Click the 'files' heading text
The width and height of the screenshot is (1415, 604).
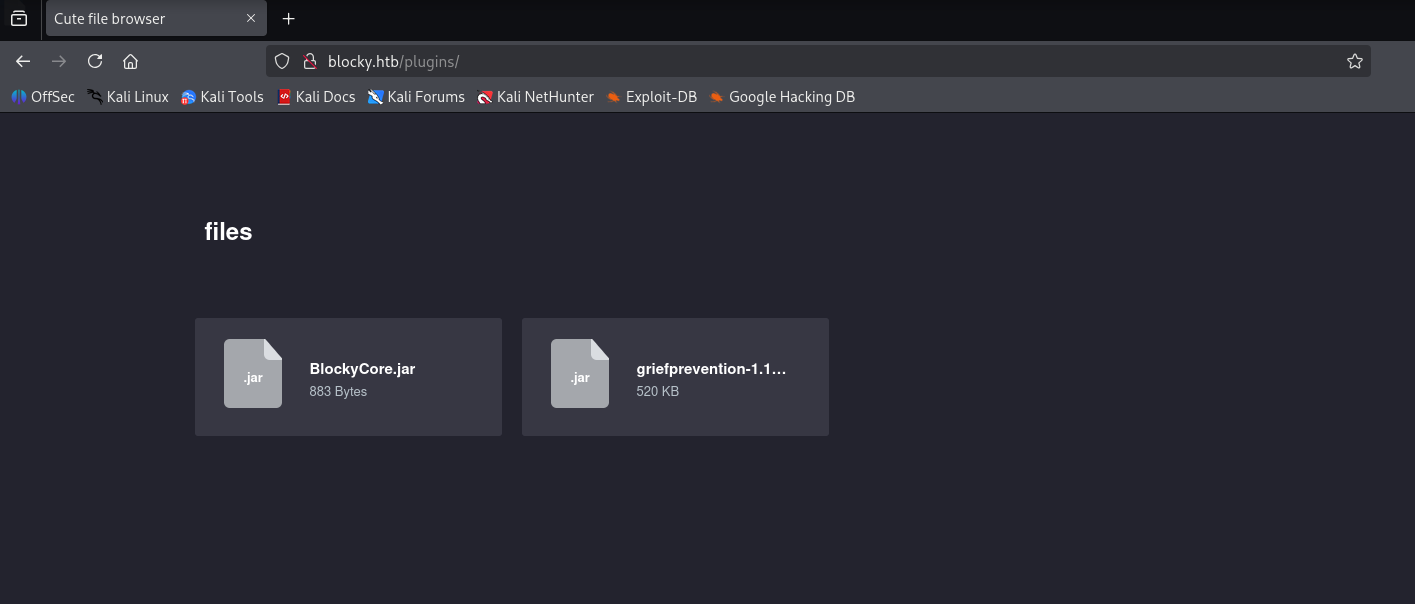[228, 232]
